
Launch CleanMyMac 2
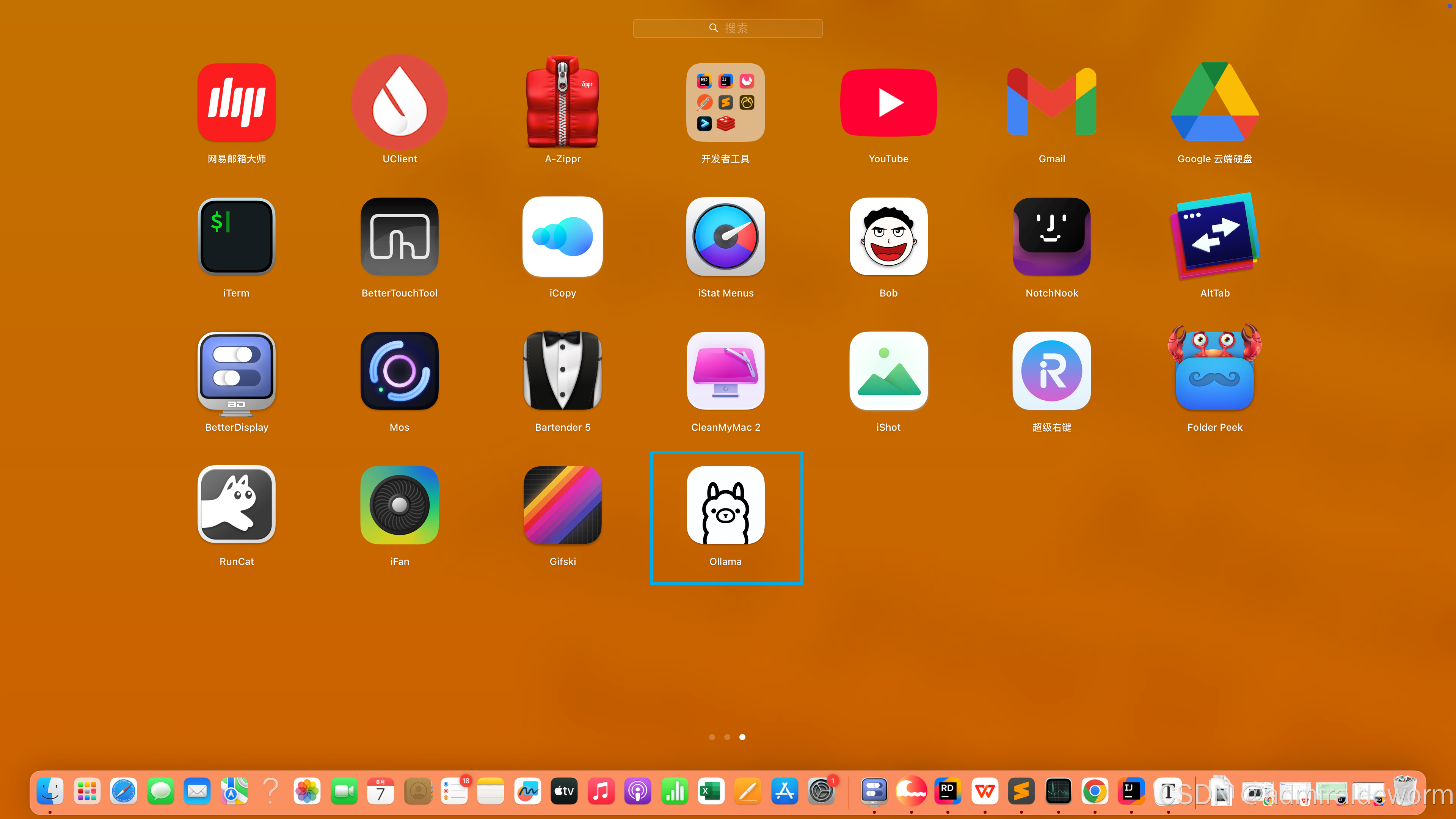(725, 371)
